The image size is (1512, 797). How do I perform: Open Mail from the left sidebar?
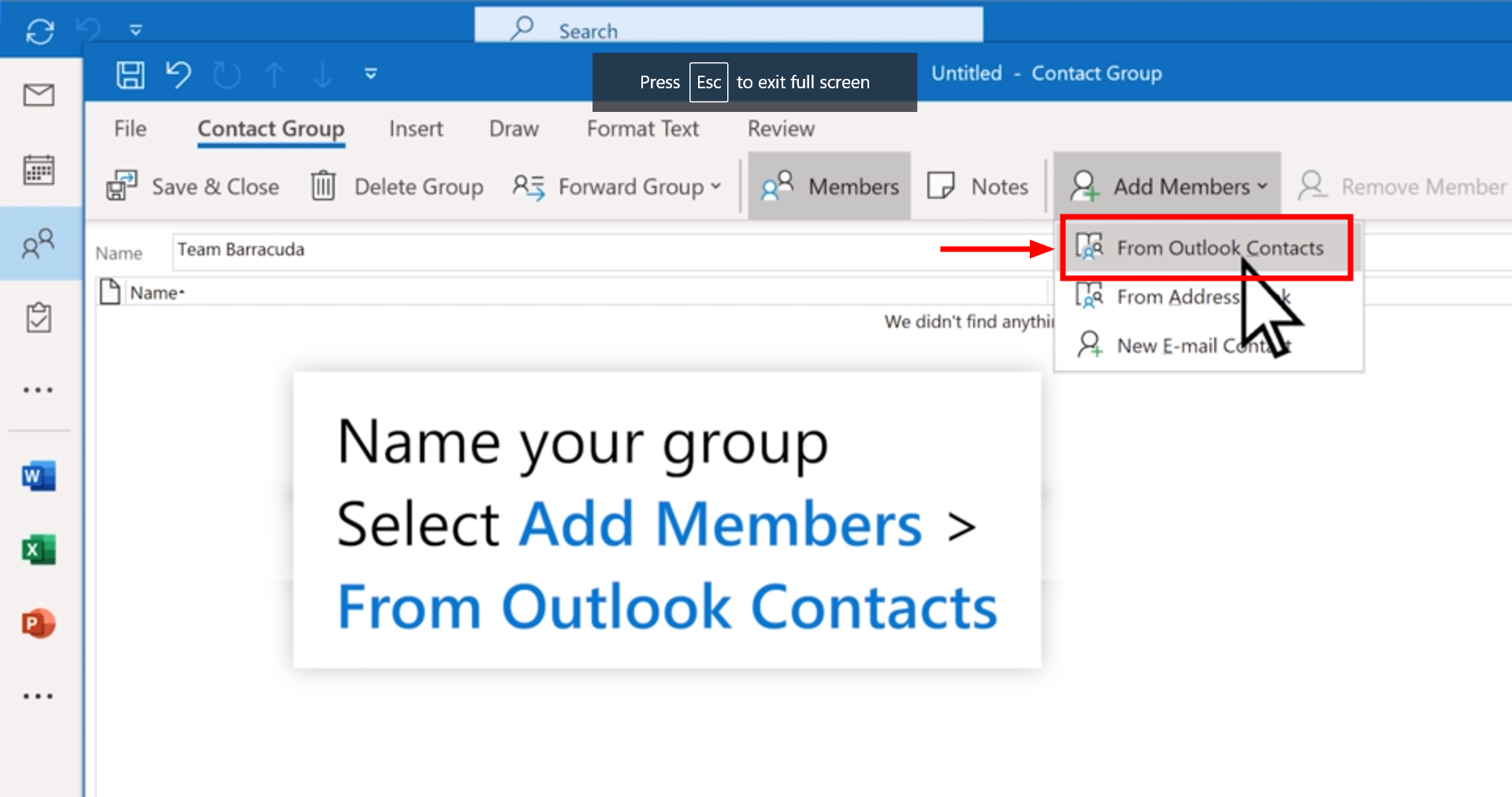(x=39, y=95)
